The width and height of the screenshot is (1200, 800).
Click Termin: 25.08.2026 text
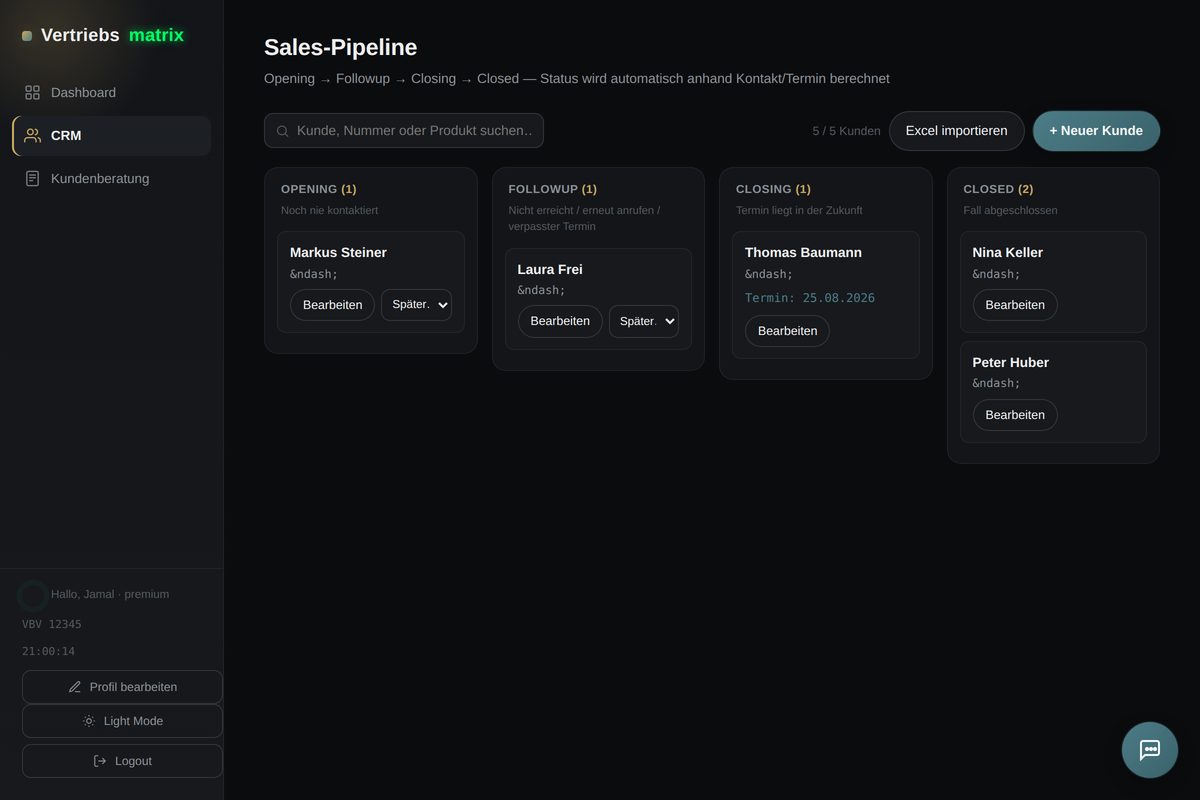tap(810, 298)
